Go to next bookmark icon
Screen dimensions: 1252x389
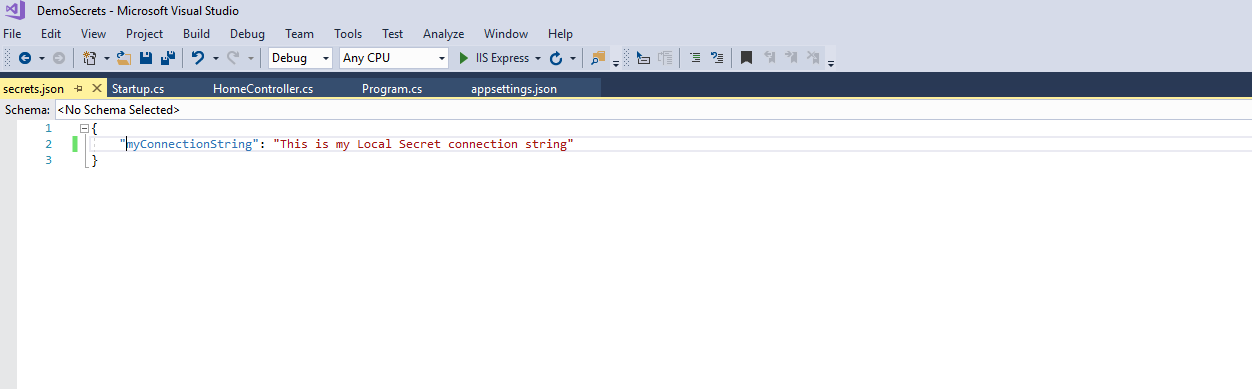click(x=792, y=58)
